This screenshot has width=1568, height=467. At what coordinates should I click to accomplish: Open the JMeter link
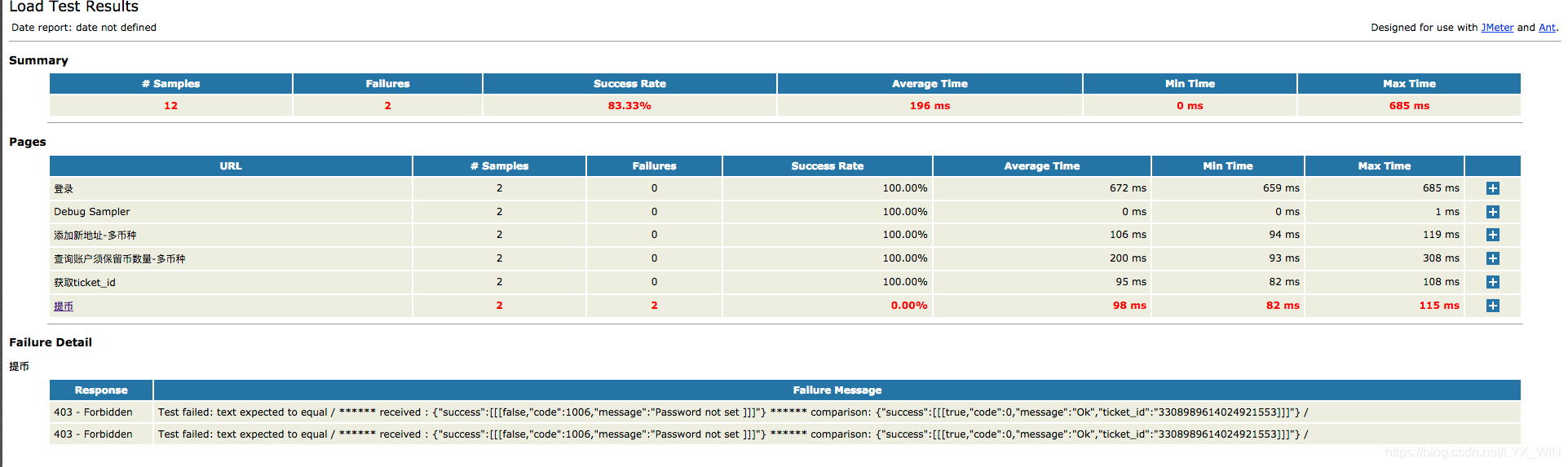pyautogui.click(x=1497, y=28)
